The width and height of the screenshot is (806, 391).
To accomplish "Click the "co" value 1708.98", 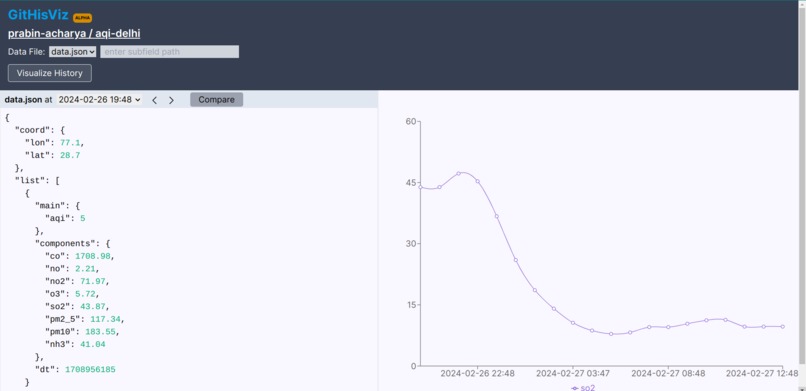I will tap(93, 256).
